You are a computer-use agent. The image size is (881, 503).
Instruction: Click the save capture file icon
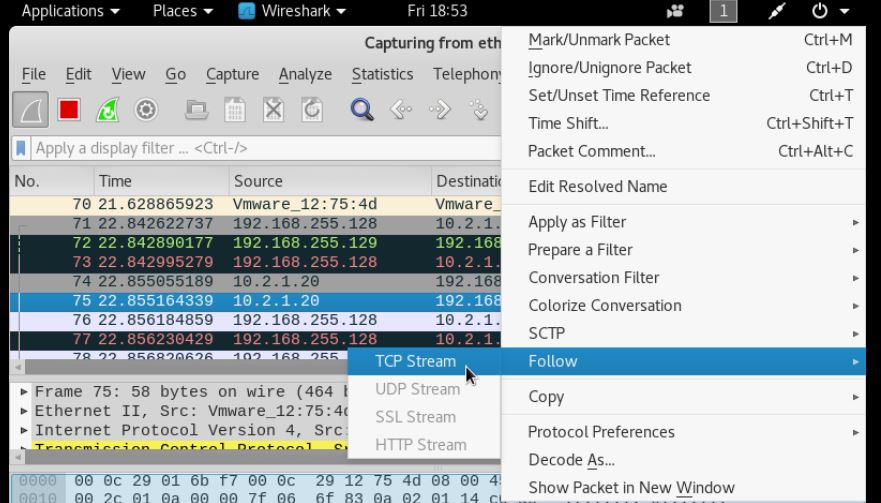(x=235, y=110)
